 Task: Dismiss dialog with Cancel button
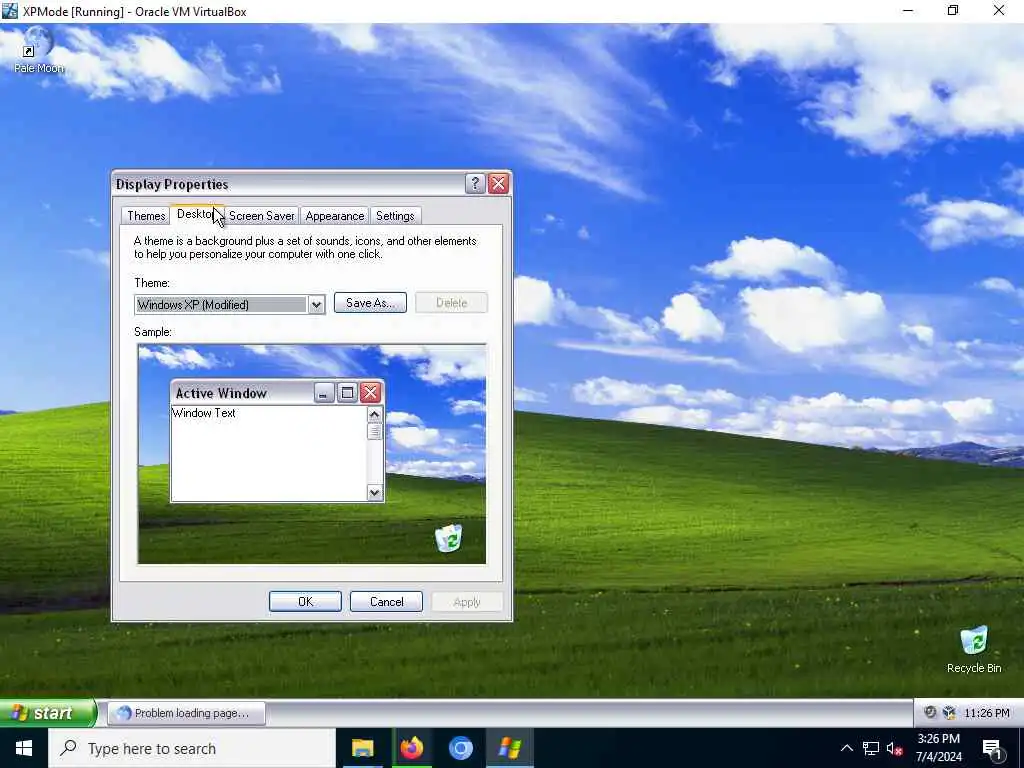click(x=386, y=601)
